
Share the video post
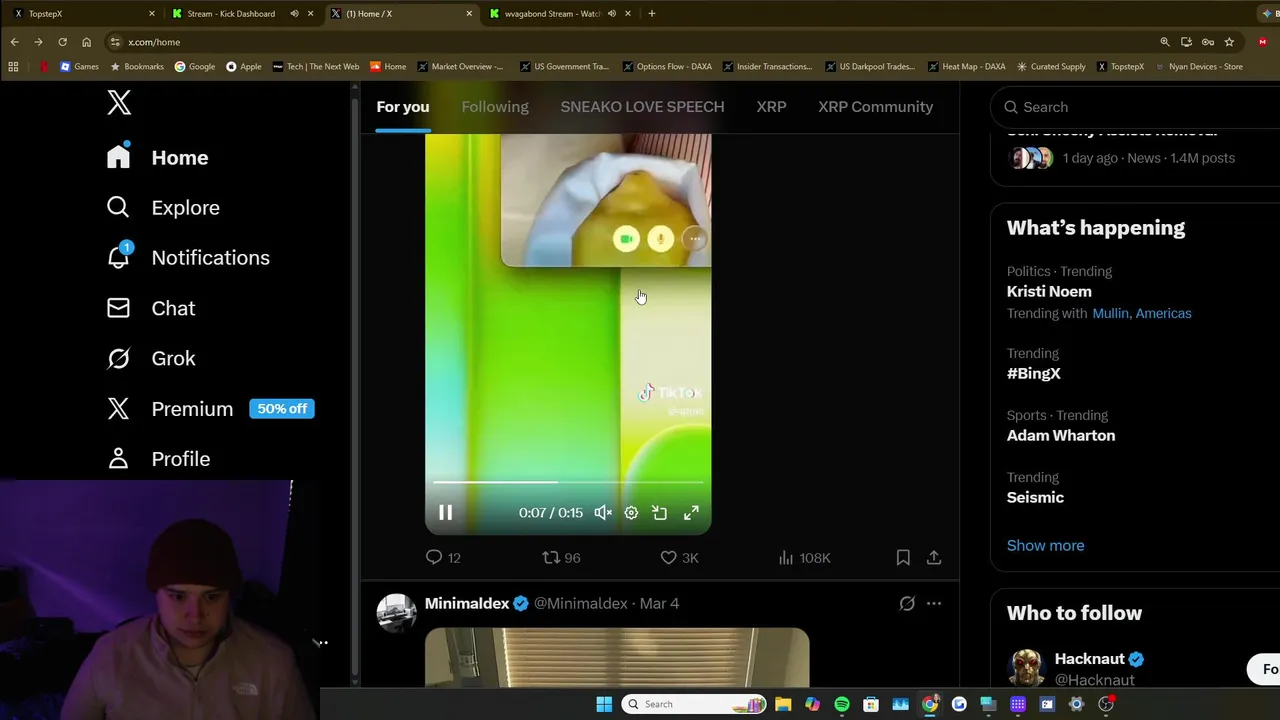tap(934, 557)
